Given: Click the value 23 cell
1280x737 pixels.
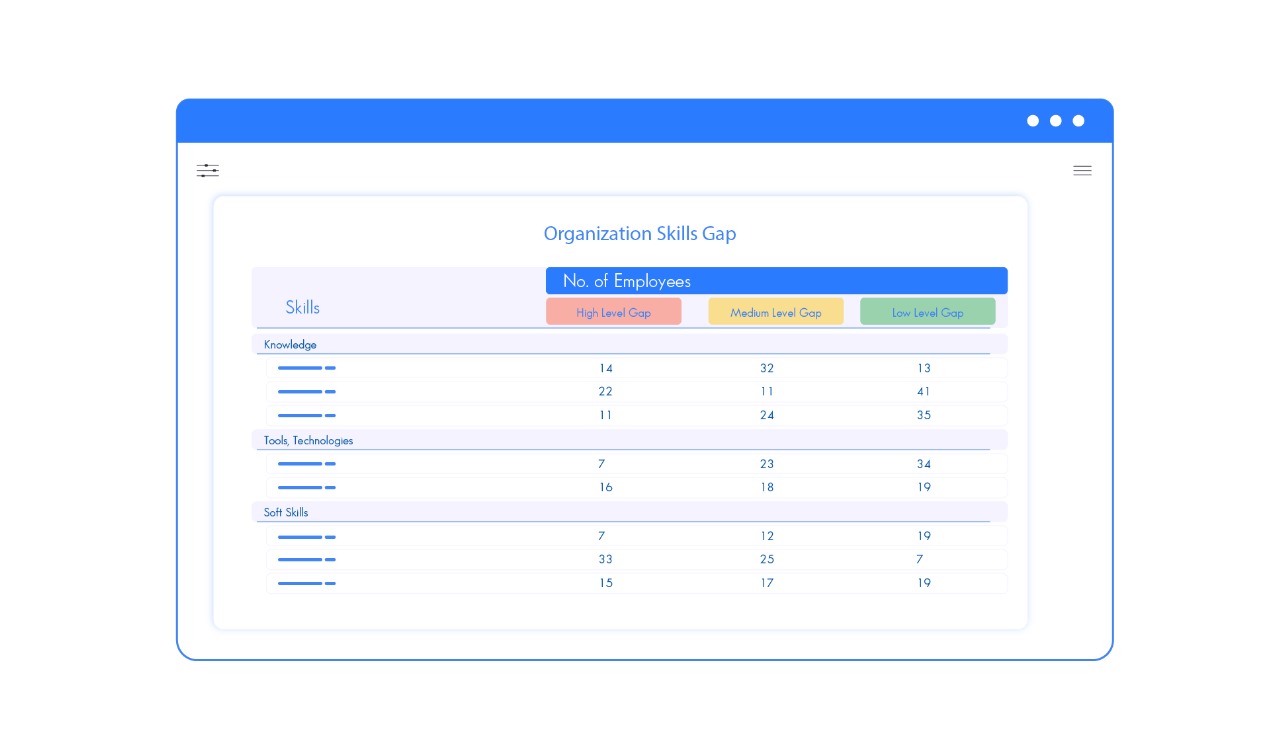Looking at the screenshot, I should 767,465.
